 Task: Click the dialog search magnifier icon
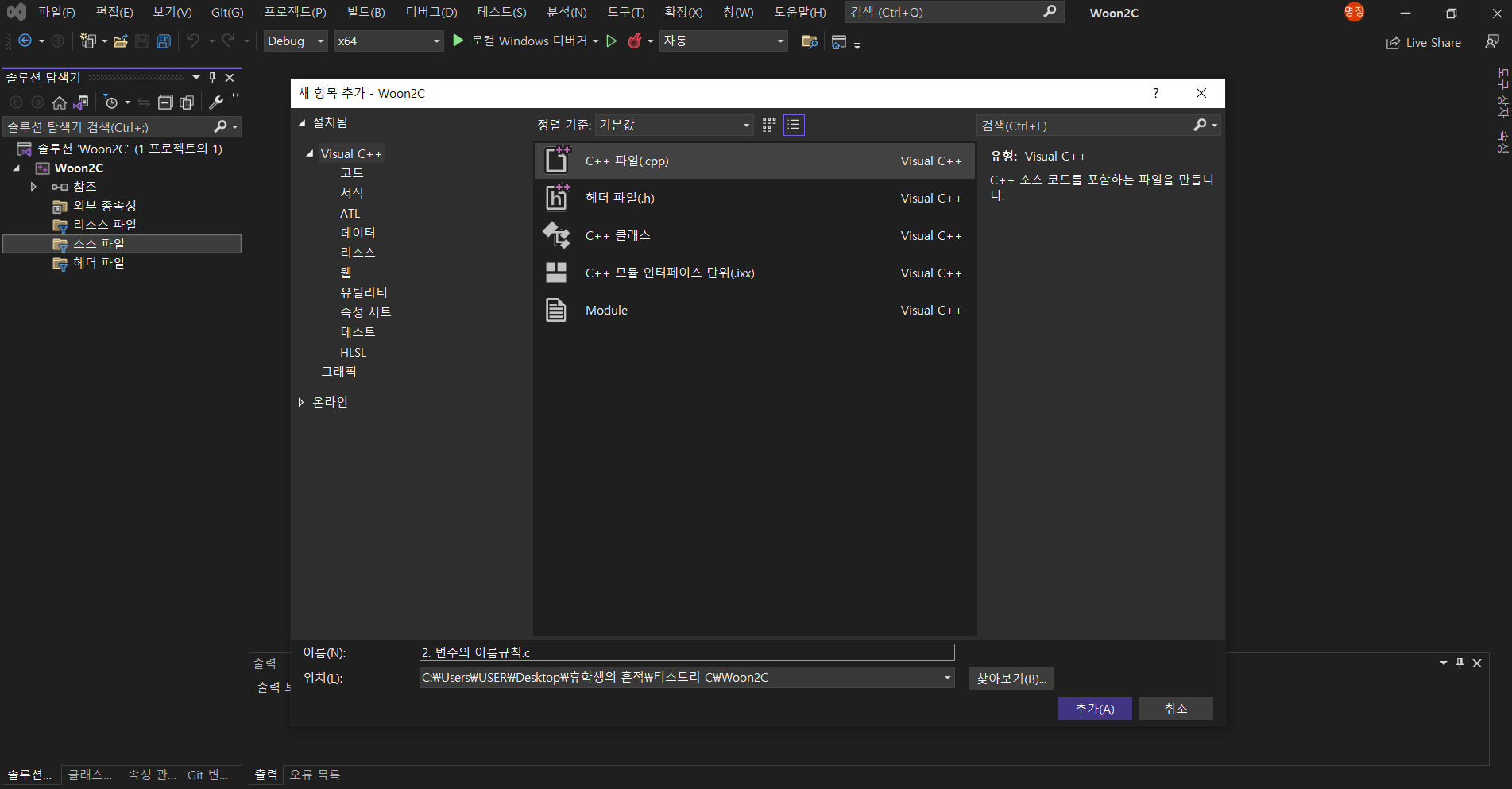point(1200,125)
